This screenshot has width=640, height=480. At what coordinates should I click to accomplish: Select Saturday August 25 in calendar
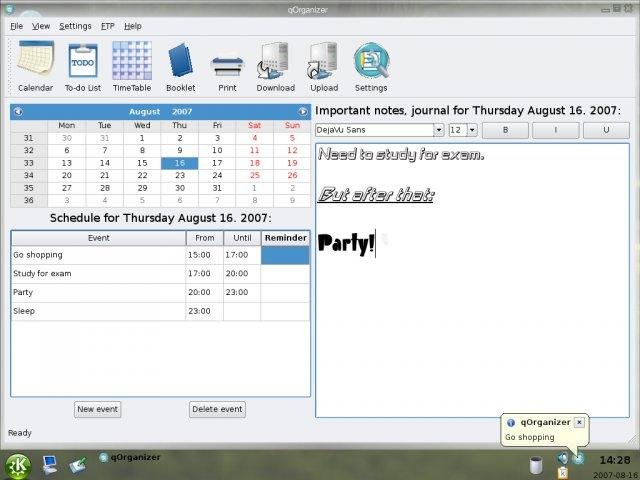pos(255,176)
